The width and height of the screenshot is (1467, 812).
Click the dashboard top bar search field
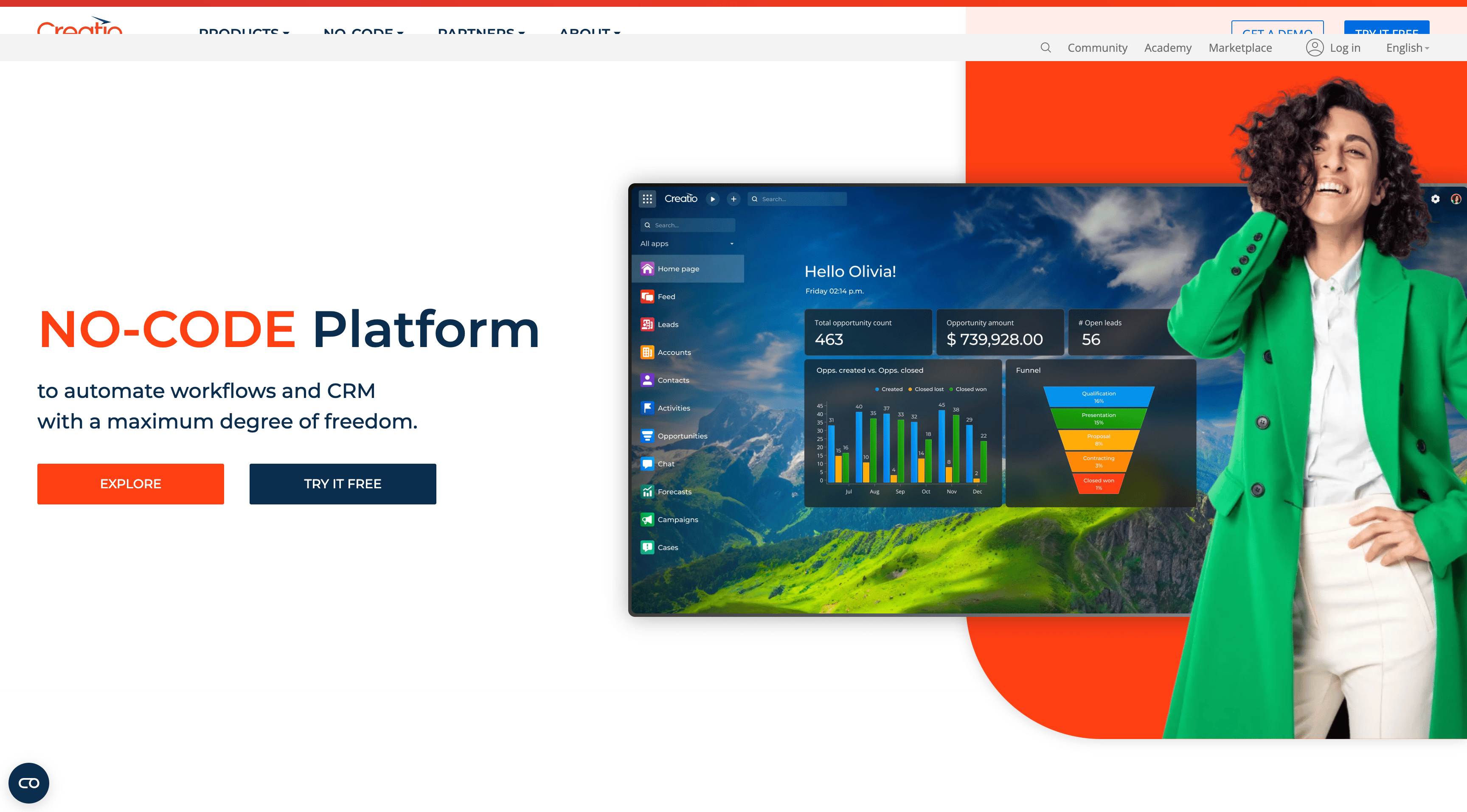[x=797, y=199]
